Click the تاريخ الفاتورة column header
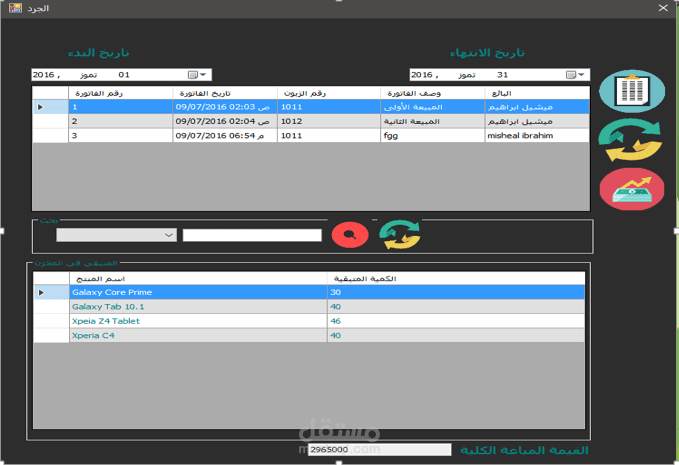 [x=225, y=93]
